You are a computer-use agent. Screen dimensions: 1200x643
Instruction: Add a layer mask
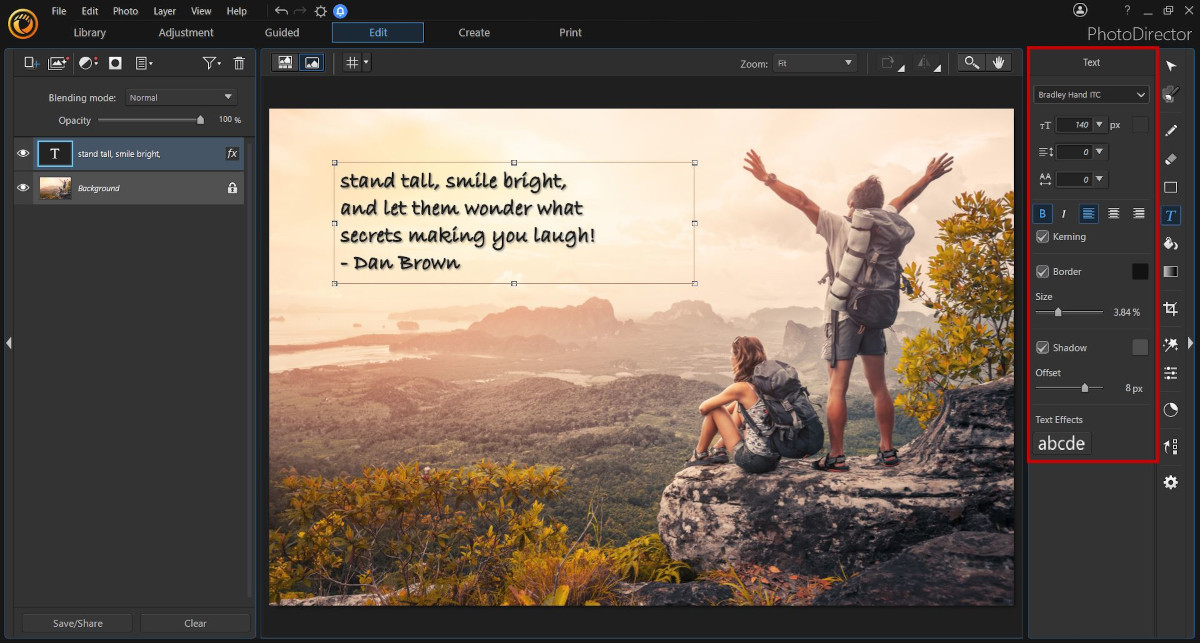tap(115, 63)
